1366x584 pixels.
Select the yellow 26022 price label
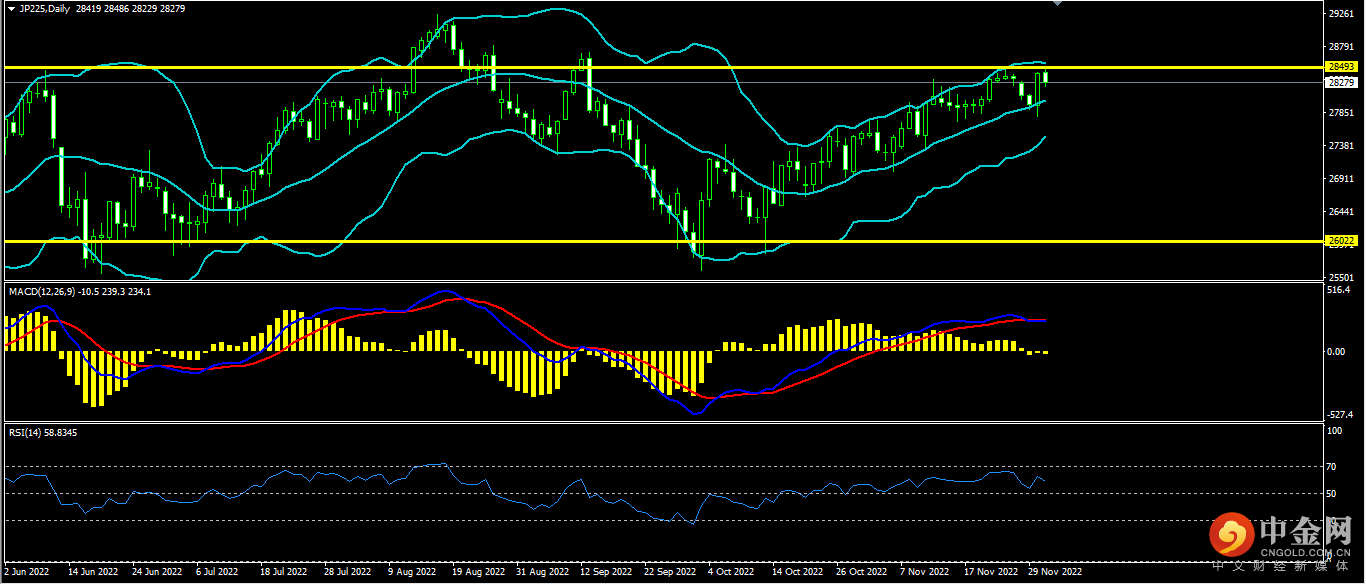pyautogui.click(x=1340, y=241)
